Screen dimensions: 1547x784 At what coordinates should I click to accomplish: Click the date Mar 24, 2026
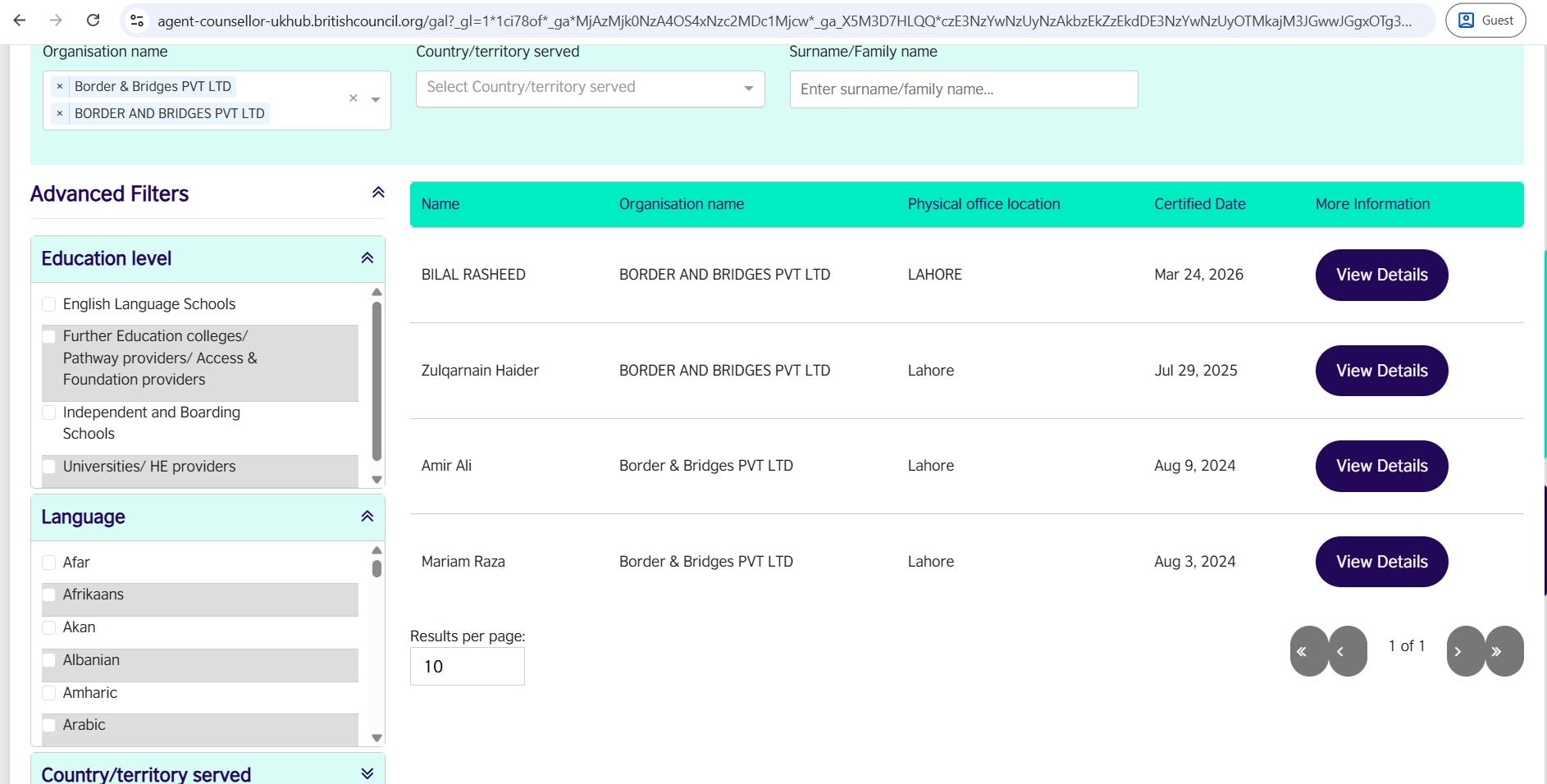click(1198, 275)
